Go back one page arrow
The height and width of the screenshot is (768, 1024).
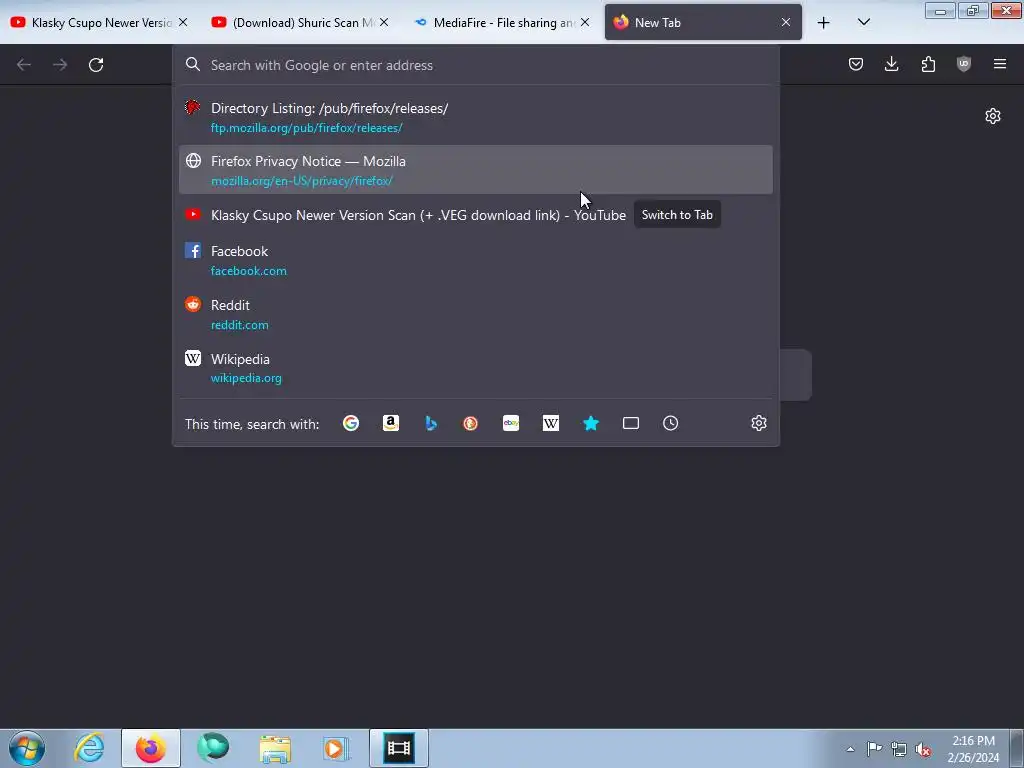point(24,65)
